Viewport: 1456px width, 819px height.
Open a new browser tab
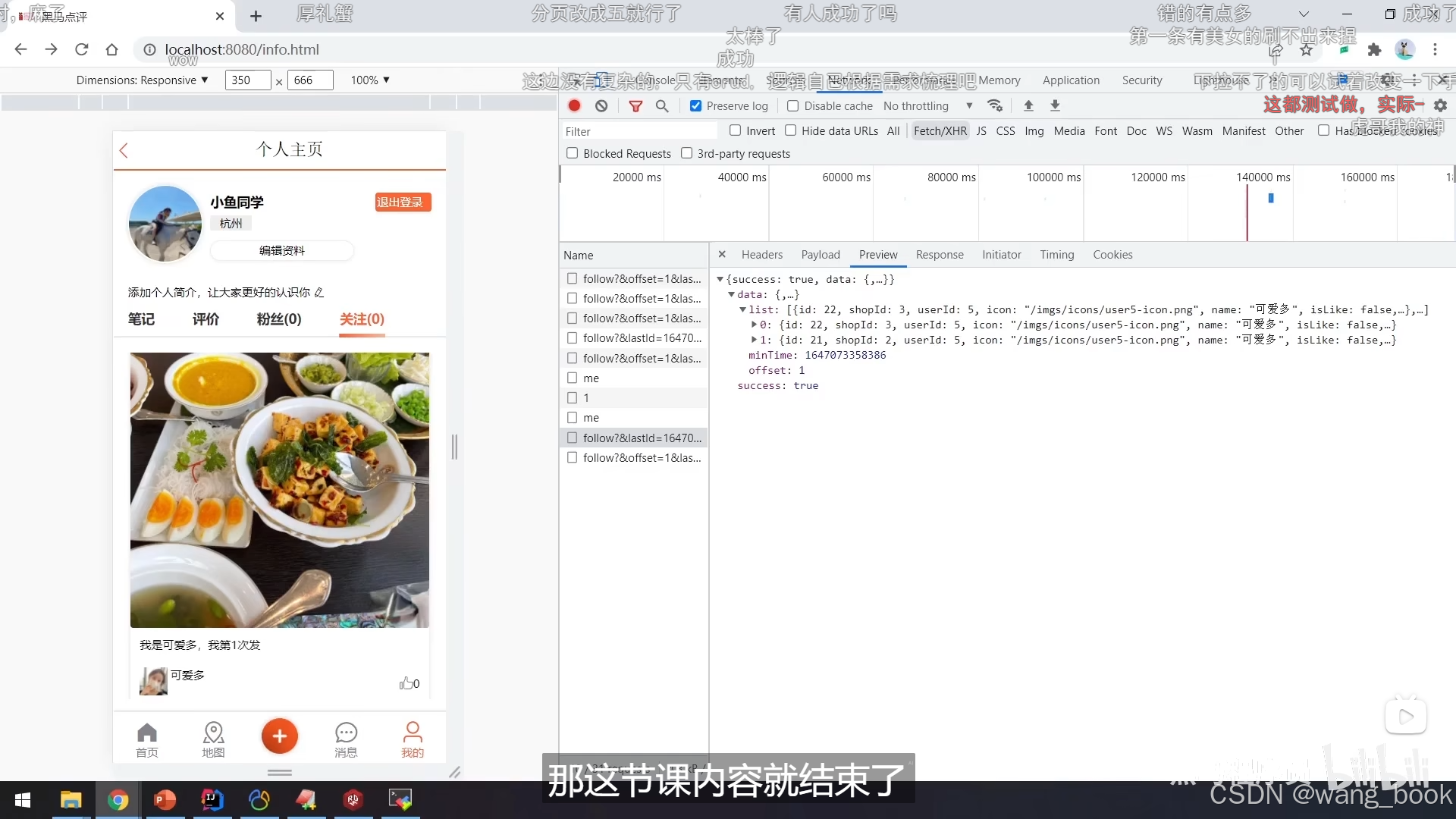point(256,16)
